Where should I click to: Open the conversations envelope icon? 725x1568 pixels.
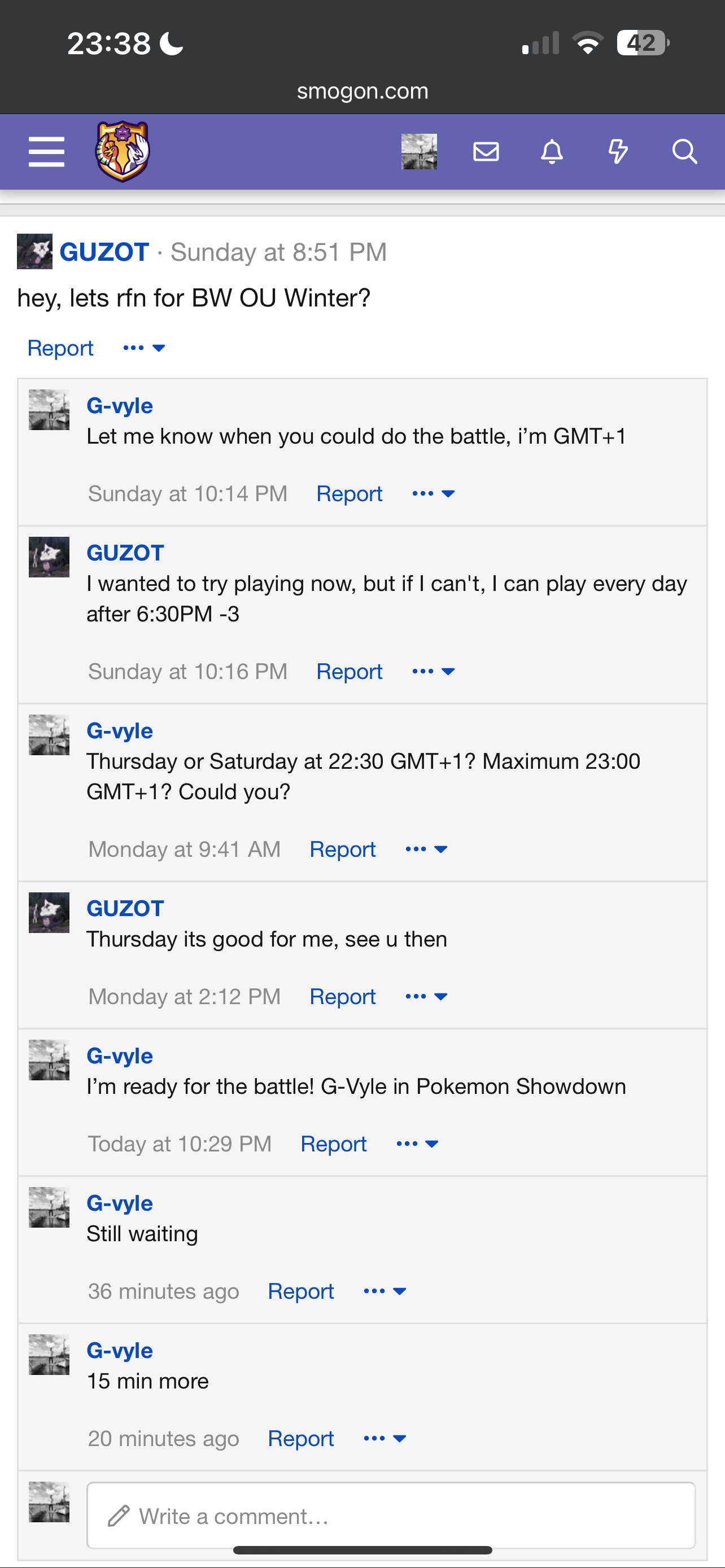(x=486, y=152)
